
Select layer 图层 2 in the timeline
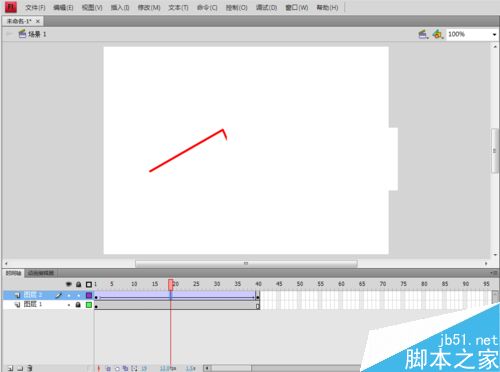(x=33, y=295)
